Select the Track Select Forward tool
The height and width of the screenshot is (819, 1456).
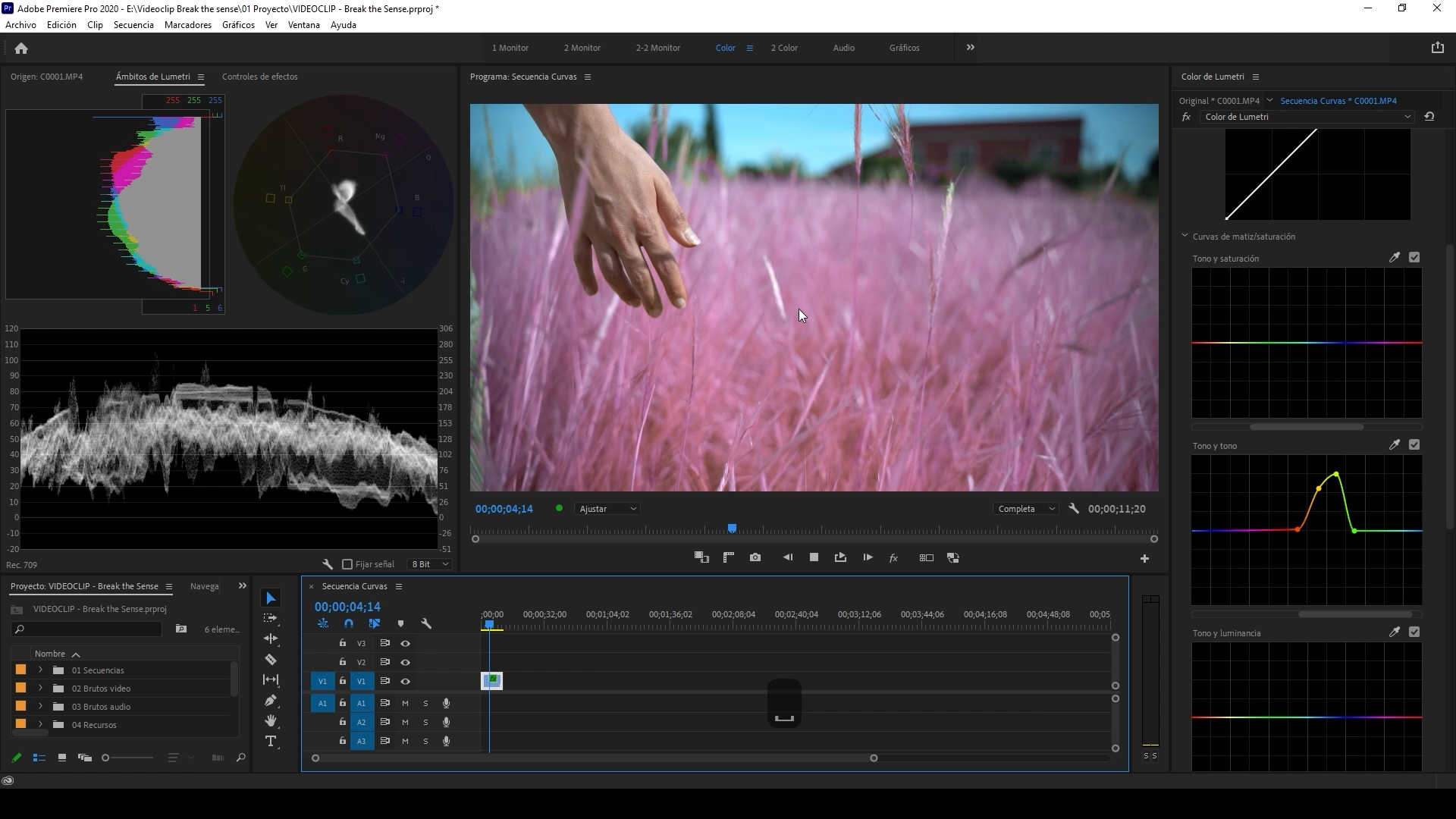[x=271, y=619]
